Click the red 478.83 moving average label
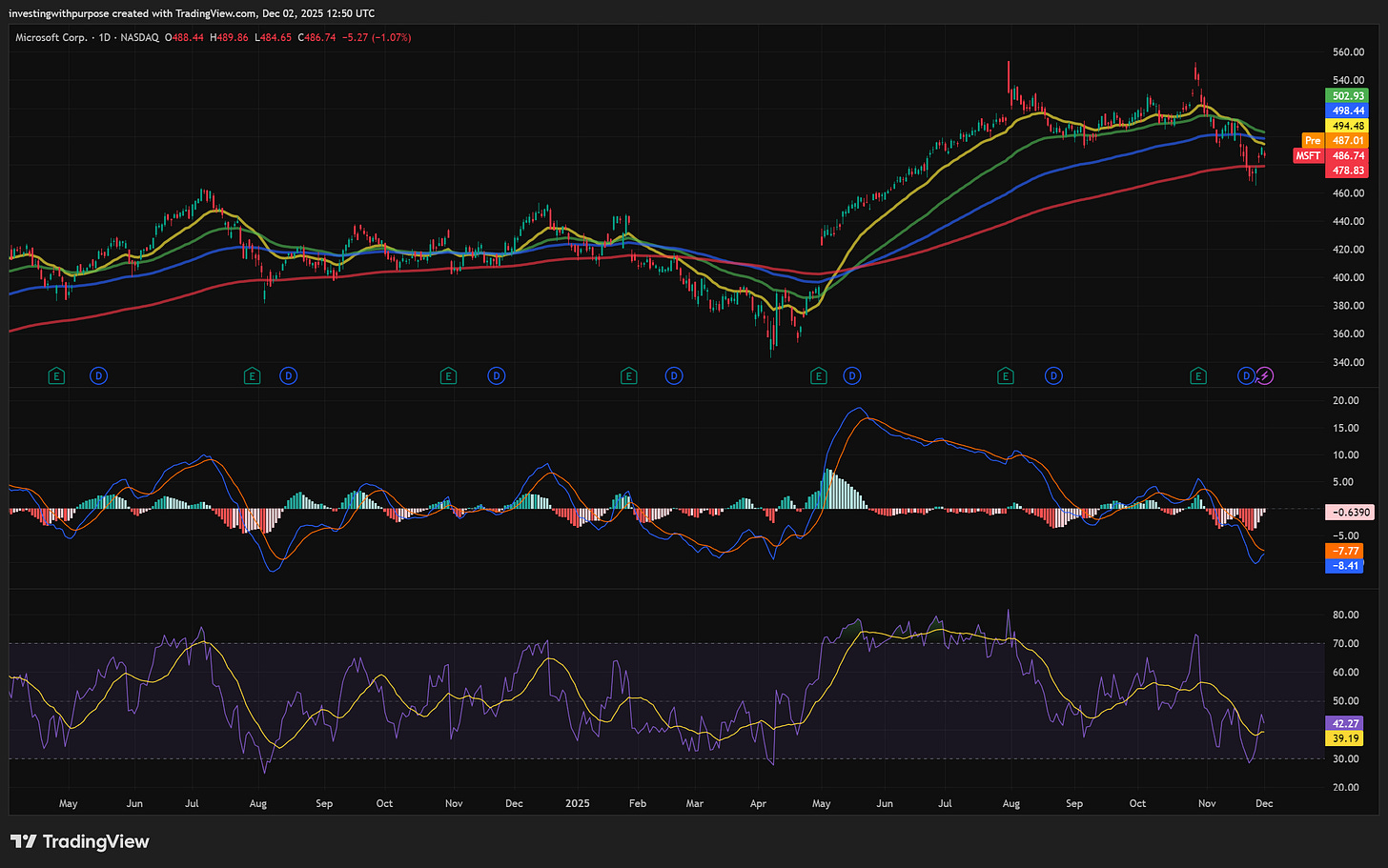1388x868 pixels. pyautogui.click(x=1348, y=171)
